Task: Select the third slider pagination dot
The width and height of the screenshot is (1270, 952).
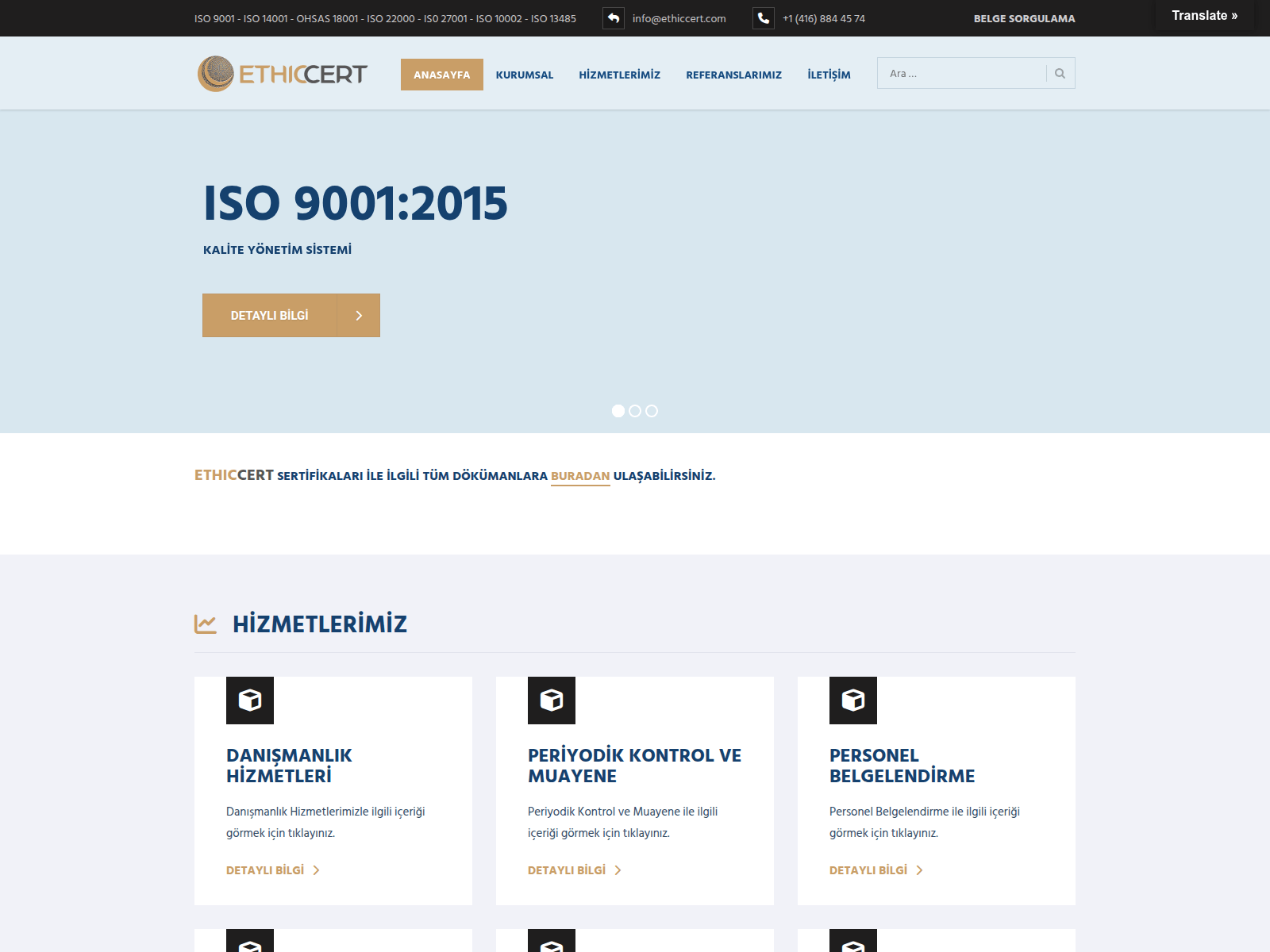Action: coord(652,411)
